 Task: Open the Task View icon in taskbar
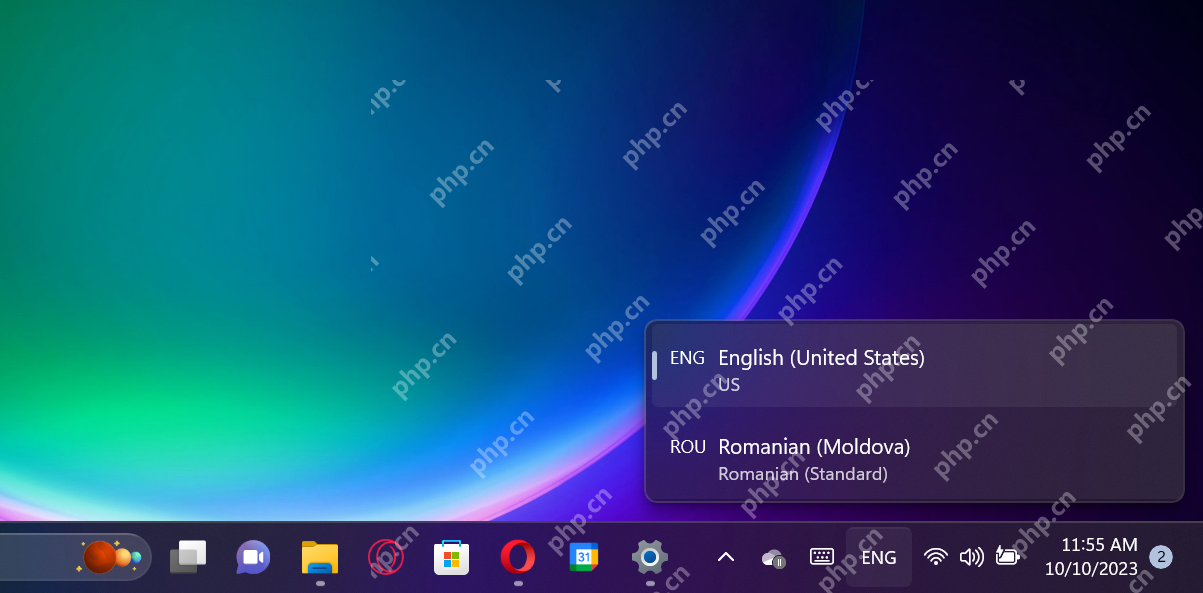tap(188, 557)
